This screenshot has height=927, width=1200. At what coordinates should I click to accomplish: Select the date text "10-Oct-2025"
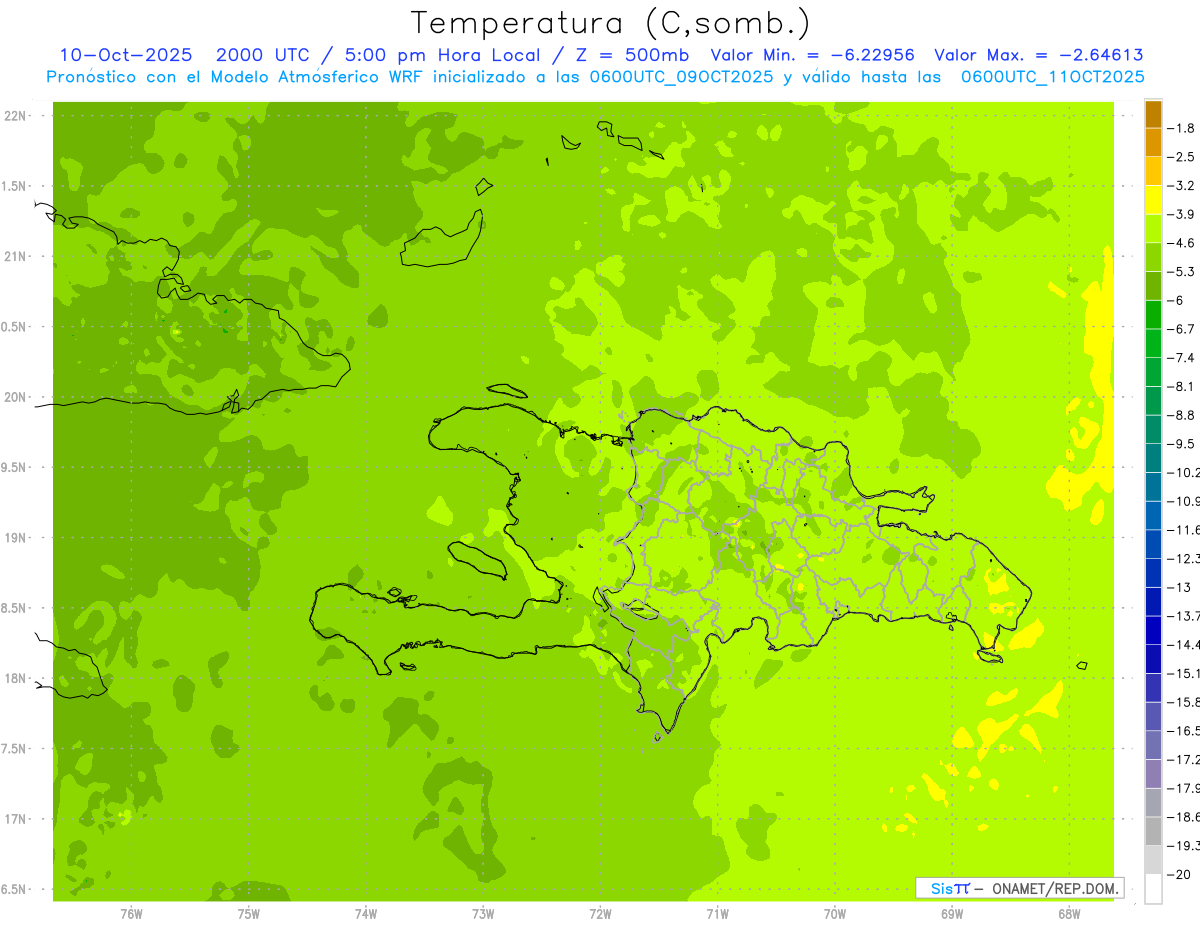(126, 55)
